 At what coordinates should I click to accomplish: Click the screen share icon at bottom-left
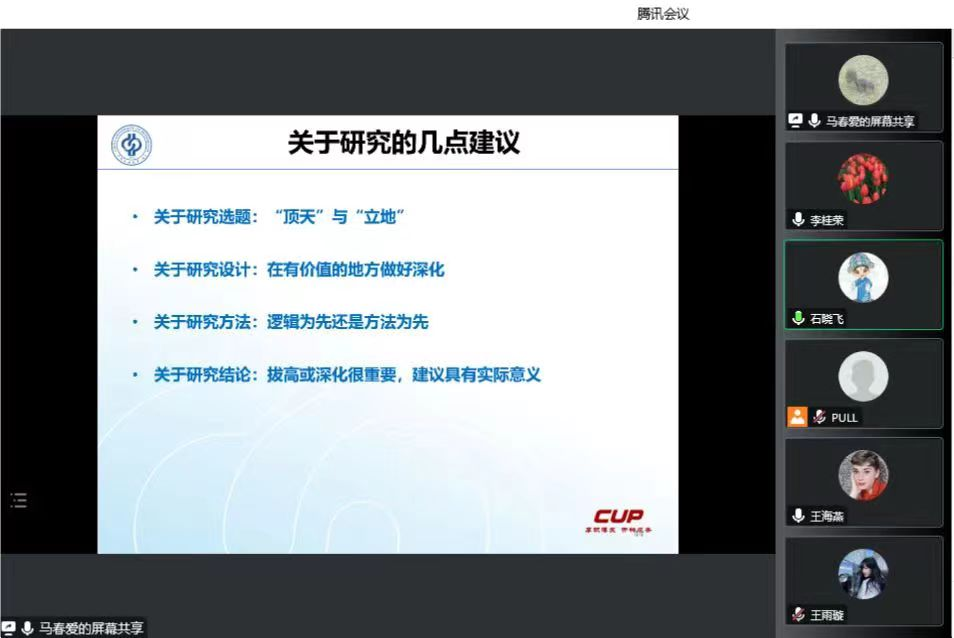pos(9,628)
